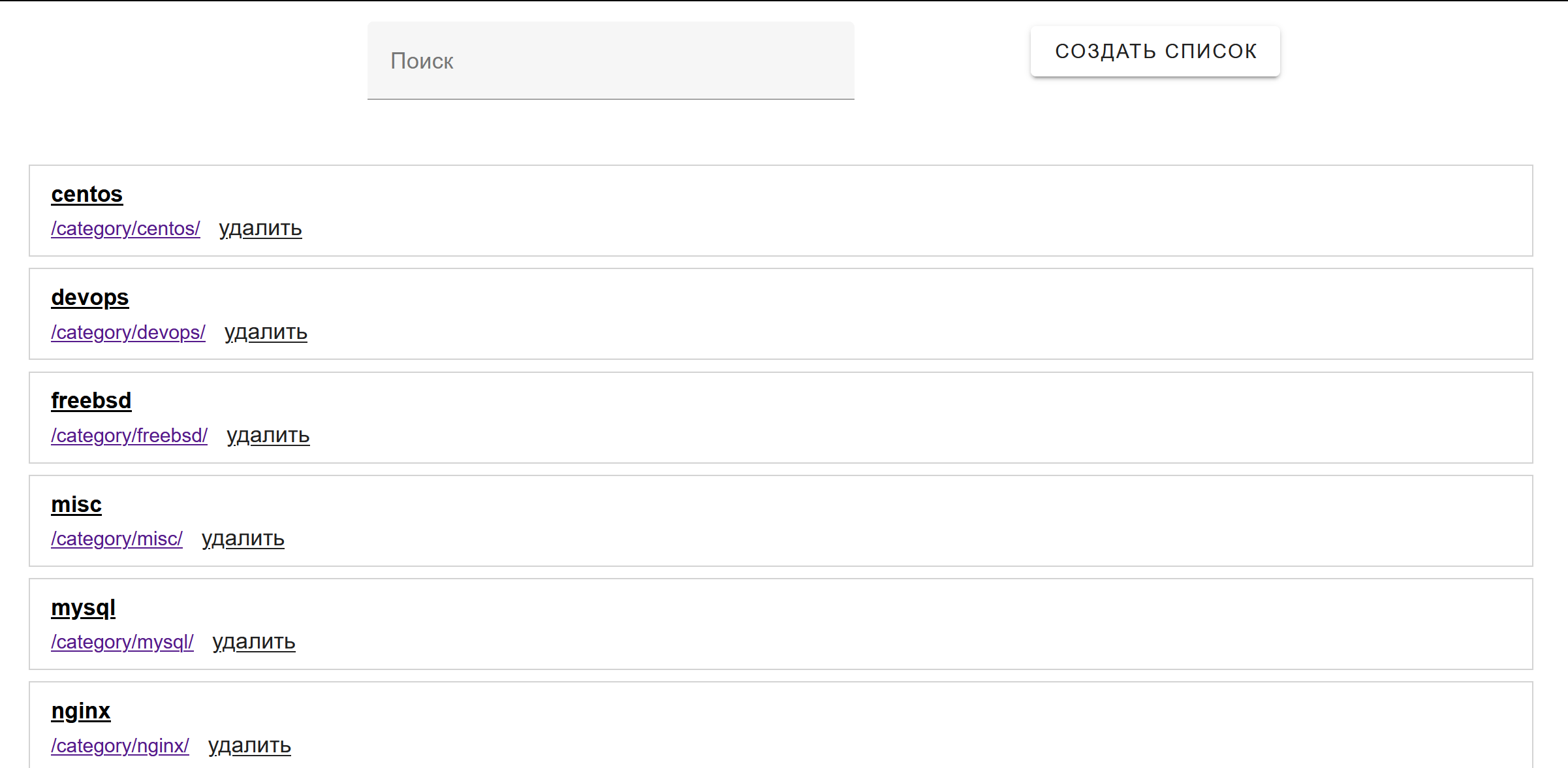Open the nginx list title
Image resolution: width=1568 pixels, height=768 pixels.
tap(81, 711)
